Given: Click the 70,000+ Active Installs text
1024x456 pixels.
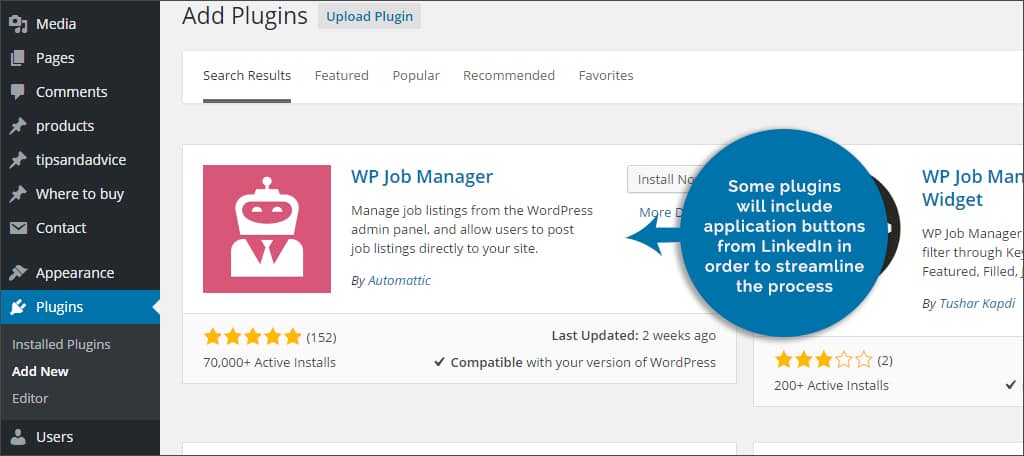Looking at the screenshot, I should 270,362.
